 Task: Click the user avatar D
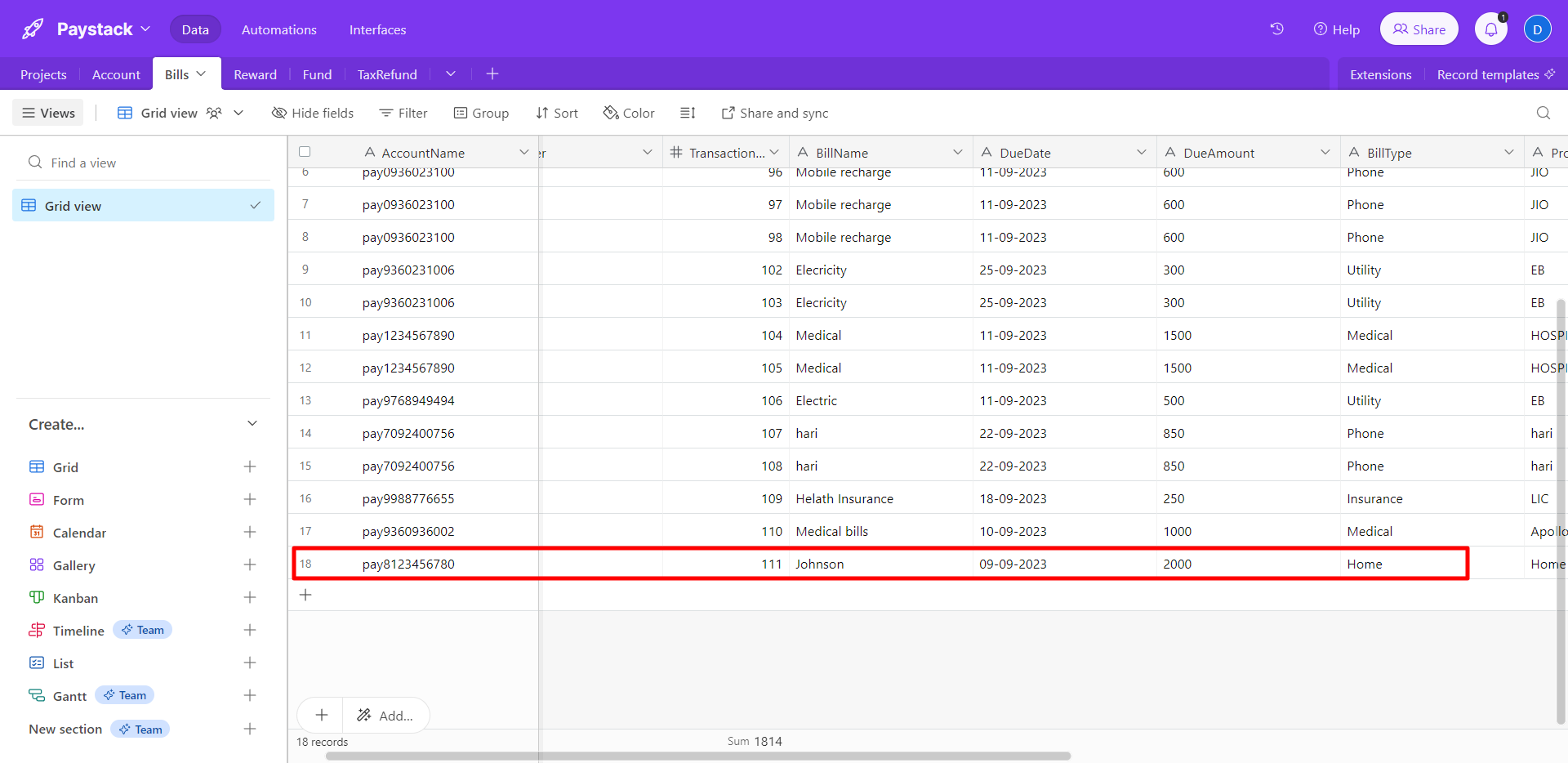1537,29
